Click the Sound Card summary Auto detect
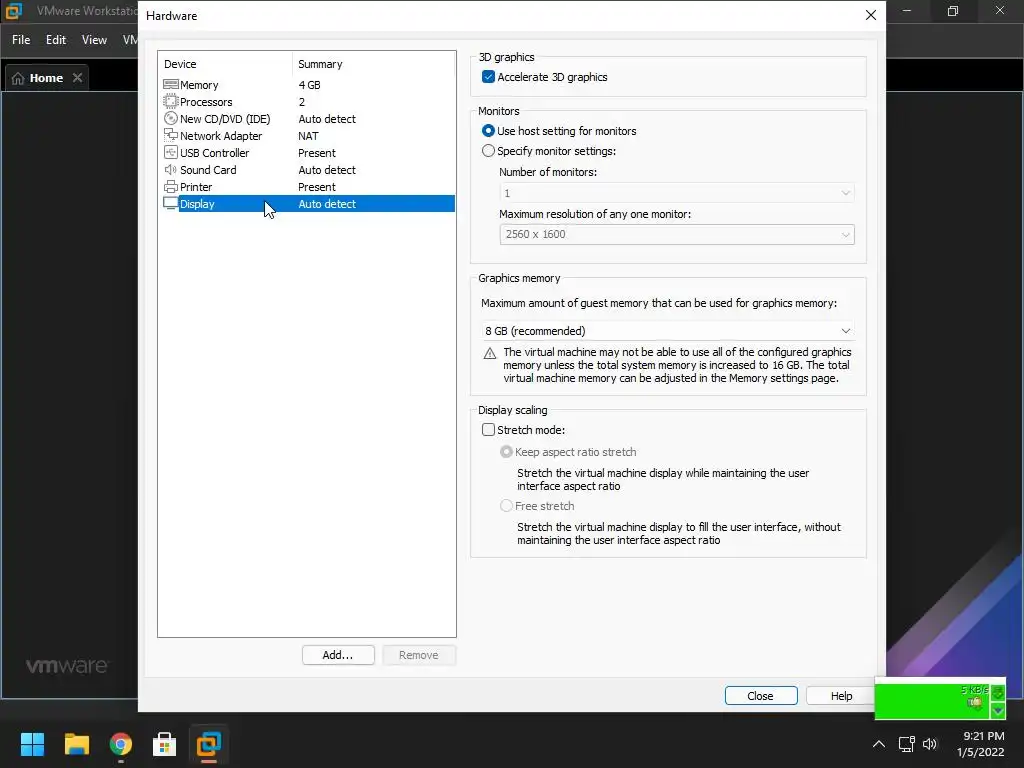 [x=327, y=170]
